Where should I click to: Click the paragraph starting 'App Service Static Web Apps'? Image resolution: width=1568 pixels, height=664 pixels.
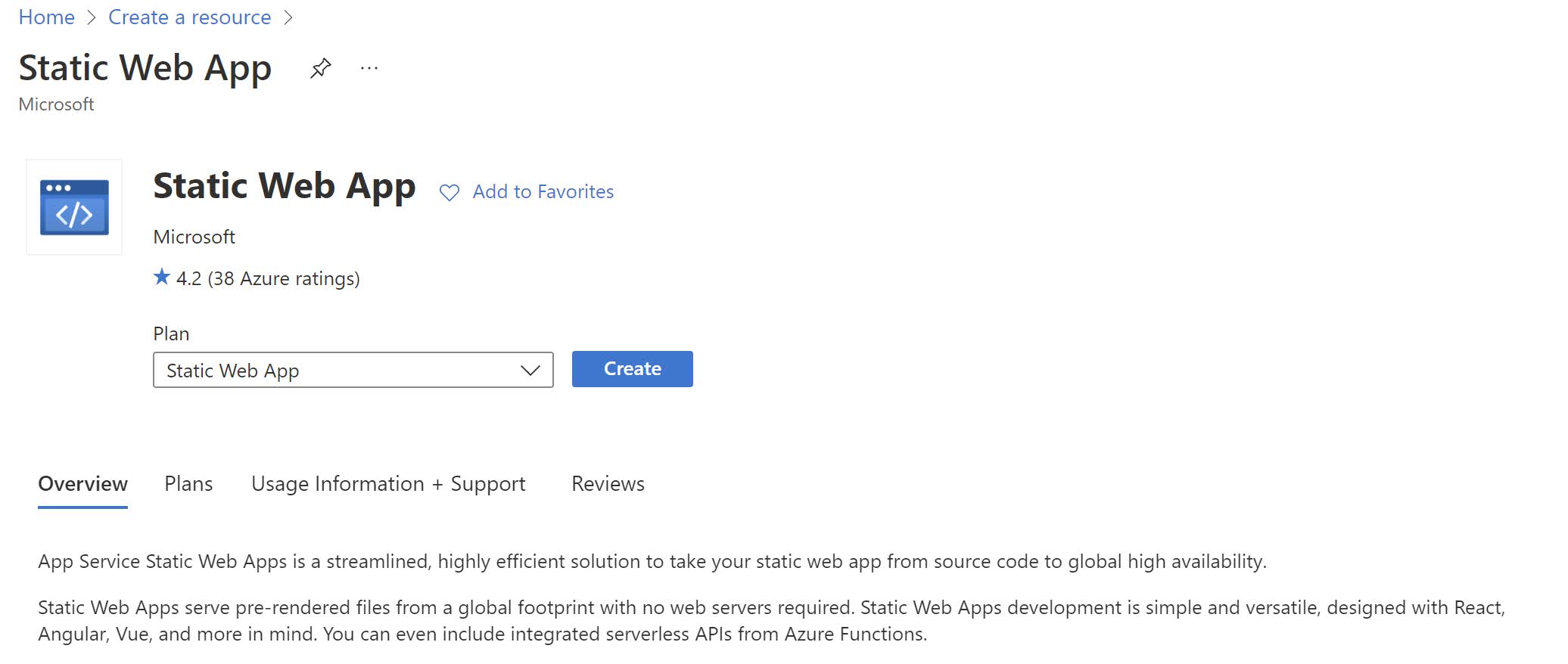[x=652, y=561]
